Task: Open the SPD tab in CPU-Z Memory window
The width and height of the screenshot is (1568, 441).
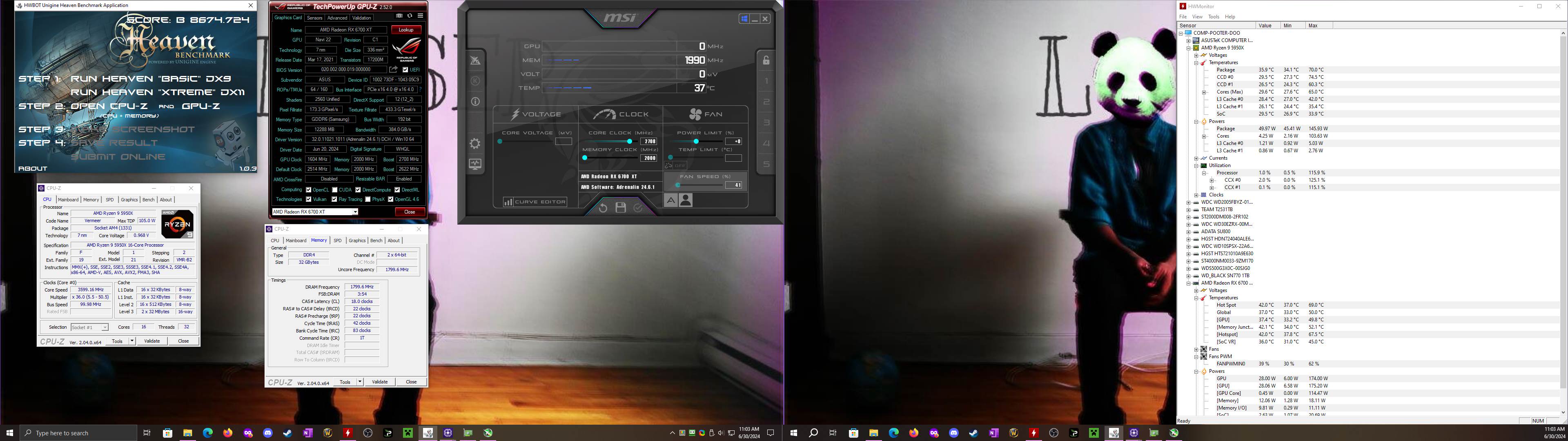Action: 338,241
